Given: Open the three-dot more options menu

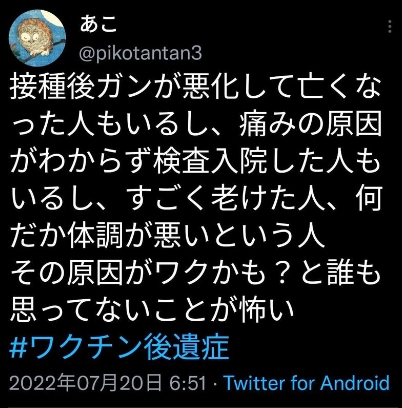Looking at the screenshot, I should 390,27.
